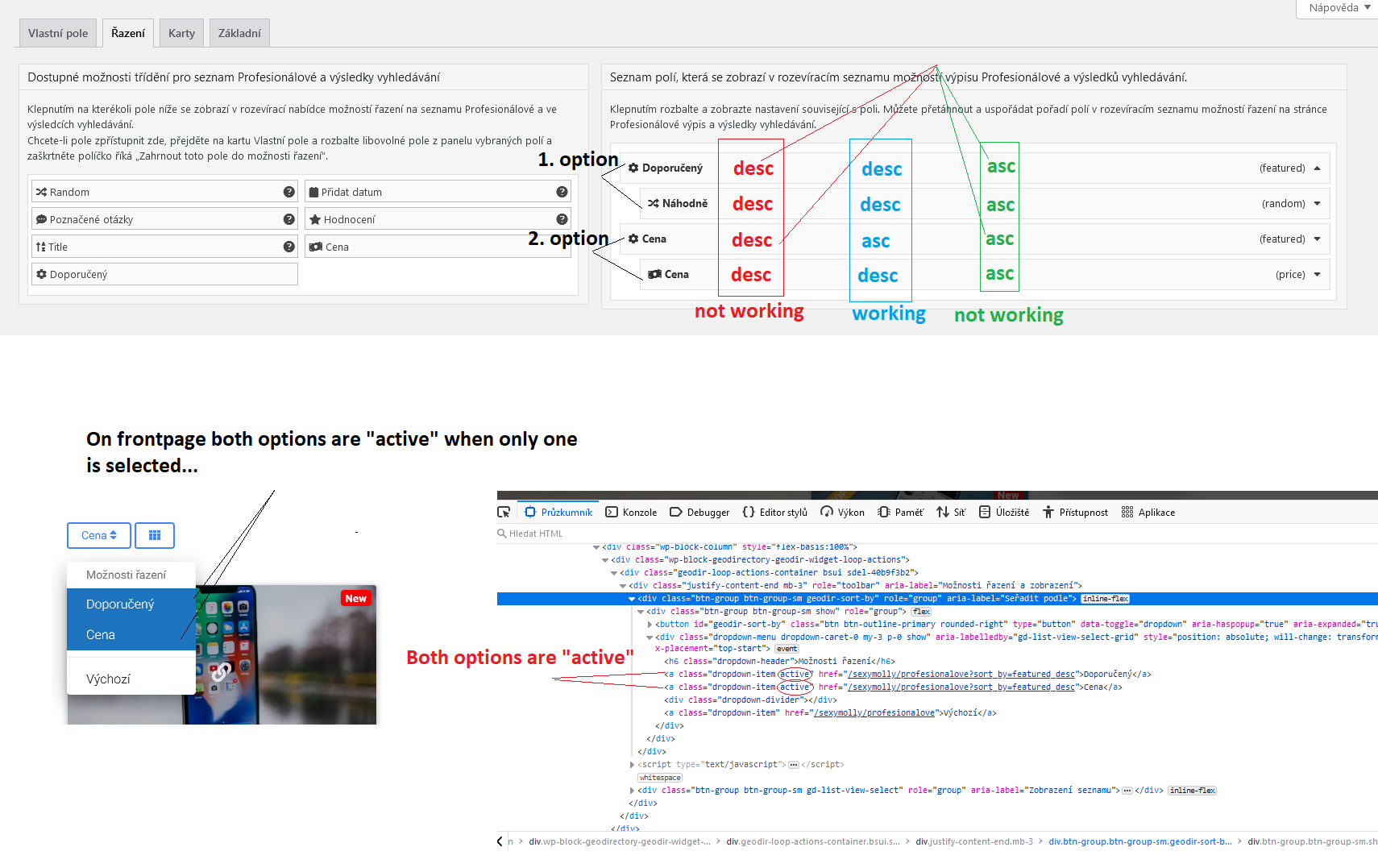Open the Paměť tab
Image resolution: width=1378 pixels, height=868 pixels.
[901, 512]
